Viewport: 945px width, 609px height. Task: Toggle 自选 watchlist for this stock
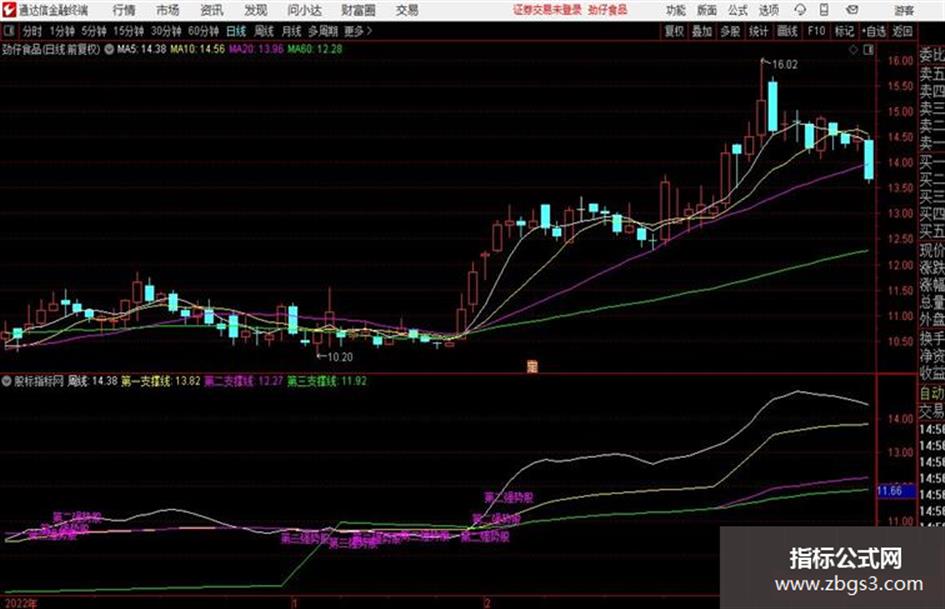tap(873, 31)
